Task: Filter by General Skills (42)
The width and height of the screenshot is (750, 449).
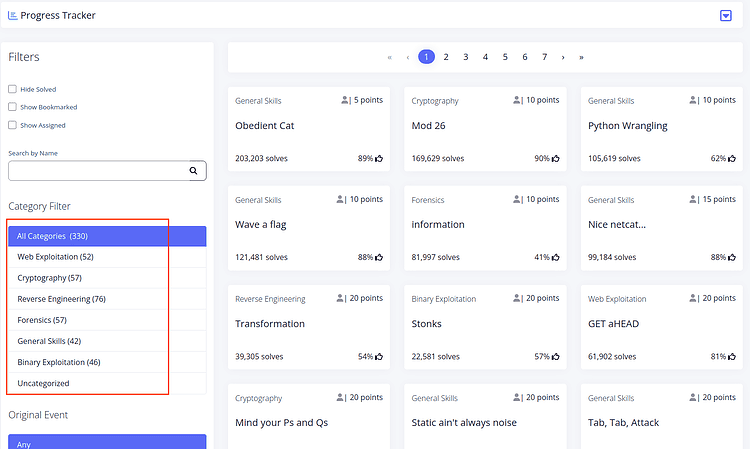Action: 107,341
